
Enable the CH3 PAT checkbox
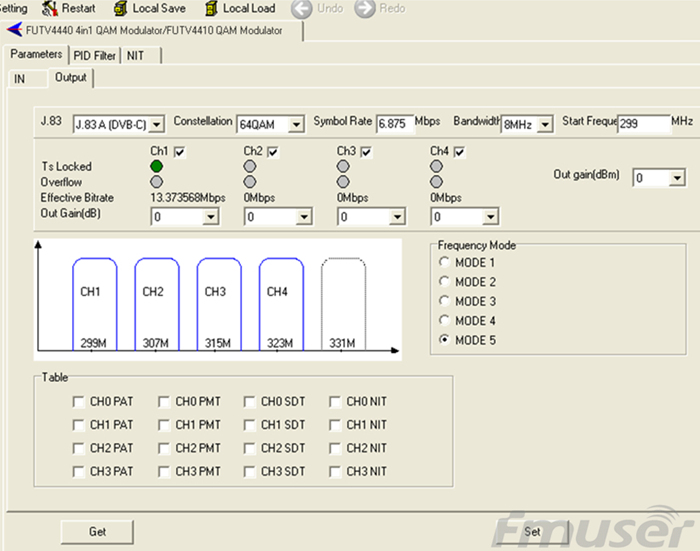[x=78, y=472]
